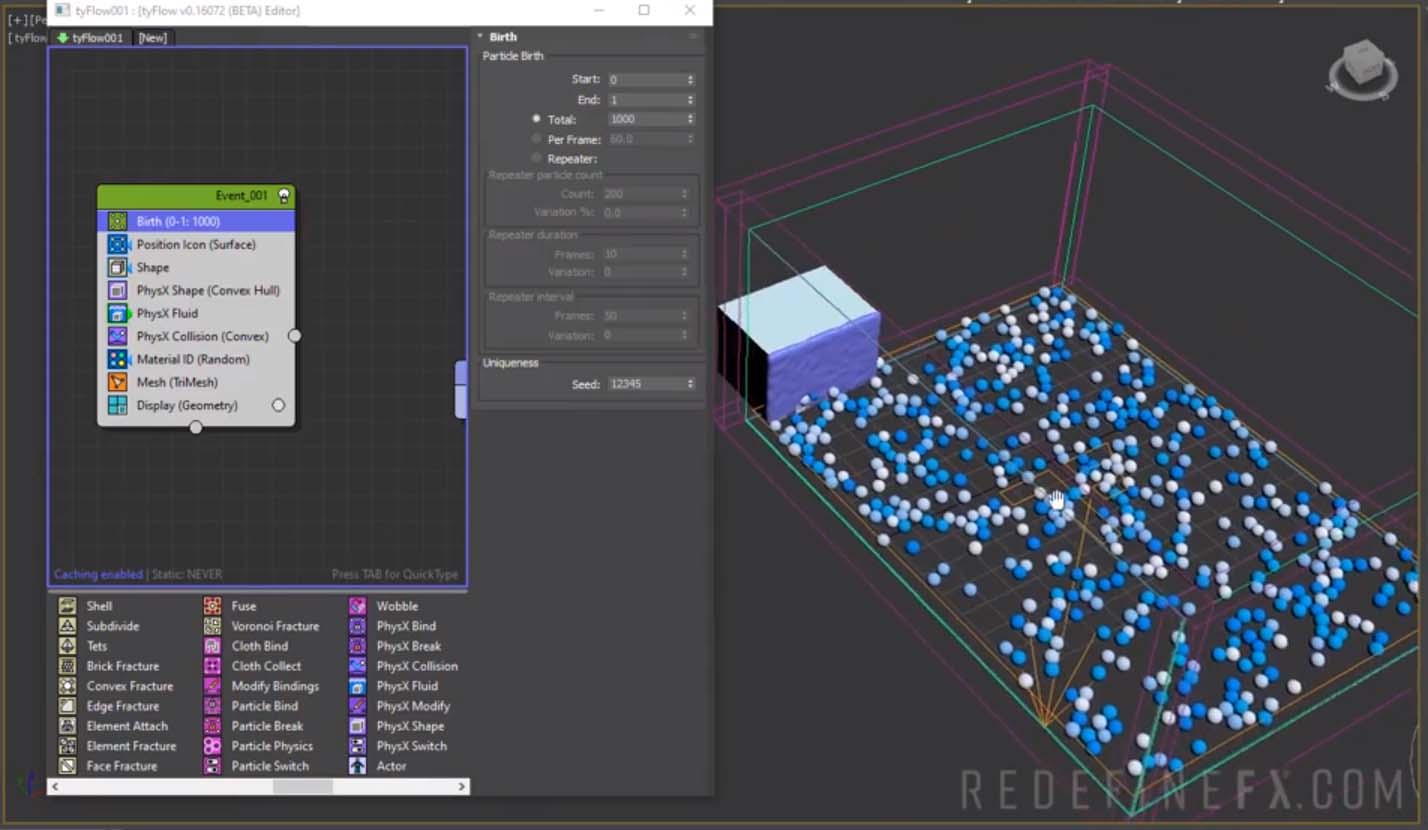Pick the Voronoi Fracture operator
Image resolution: width=1428 pixels, height=830 pixels.
click(x=261, y=626)
